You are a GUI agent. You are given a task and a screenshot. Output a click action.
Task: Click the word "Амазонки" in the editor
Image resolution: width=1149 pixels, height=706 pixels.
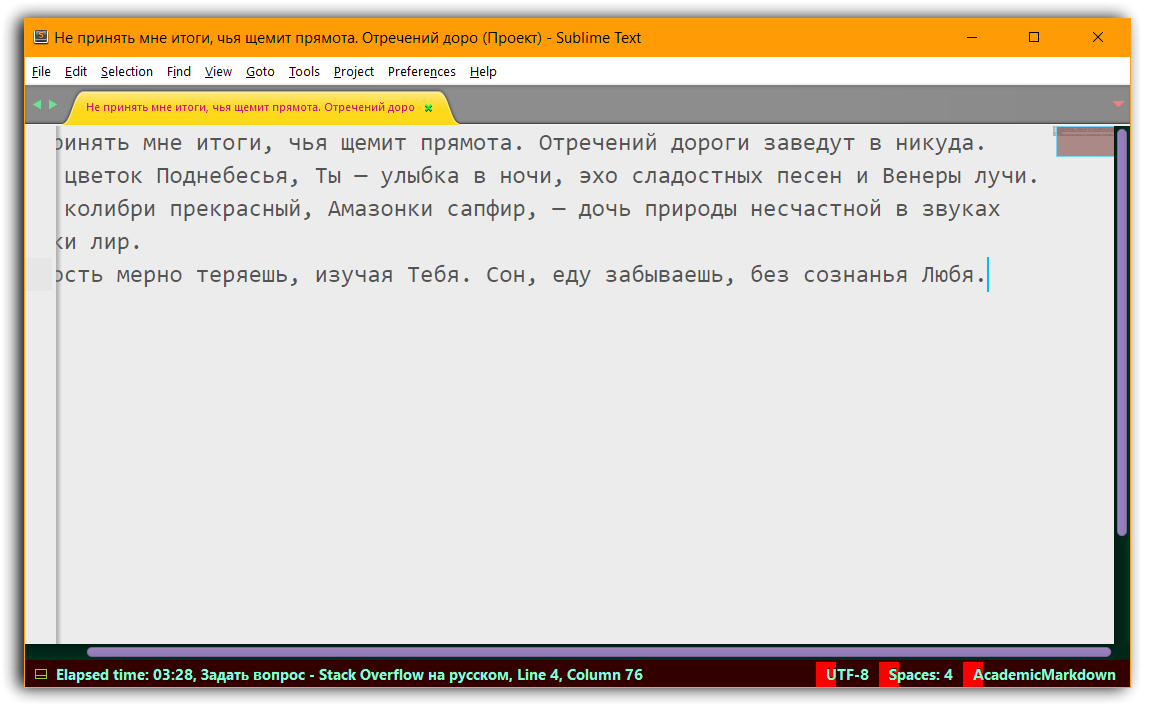pyautogui.click(x=380, y=209)
